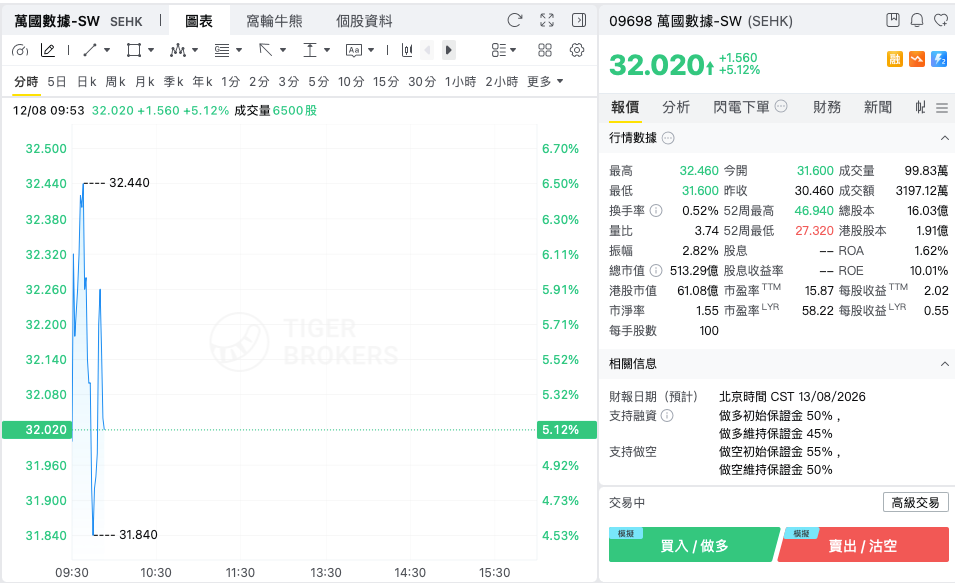Viewport: 955px width, 583px height.
Task: Click the gauge indicator icon in toolbar
Action: (20, 50)
